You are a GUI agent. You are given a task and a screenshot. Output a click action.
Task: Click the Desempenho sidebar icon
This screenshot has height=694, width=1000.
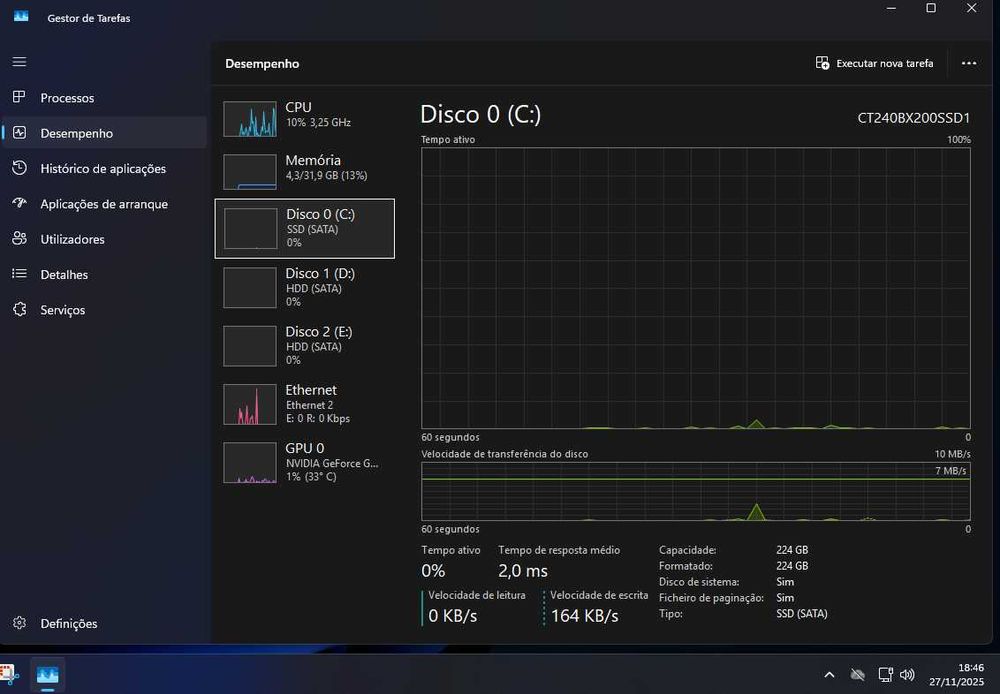(19, 133)
